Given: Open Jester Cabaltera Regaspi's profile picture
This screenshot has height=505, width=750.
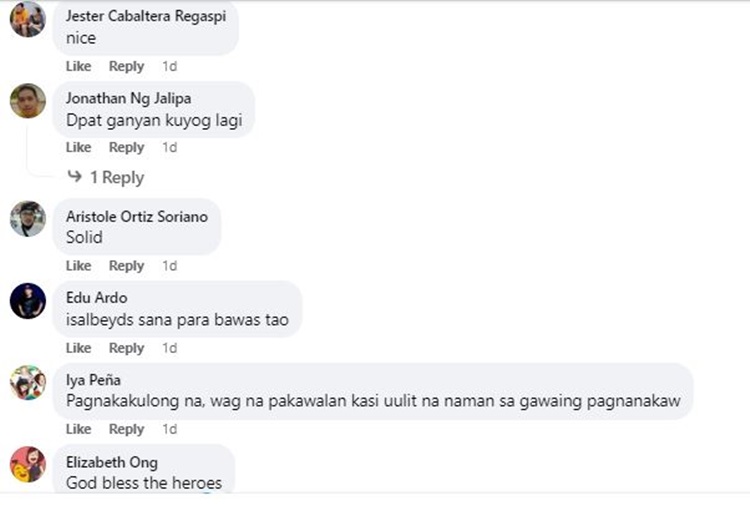Looking at the screenshot, I should 28,20.
